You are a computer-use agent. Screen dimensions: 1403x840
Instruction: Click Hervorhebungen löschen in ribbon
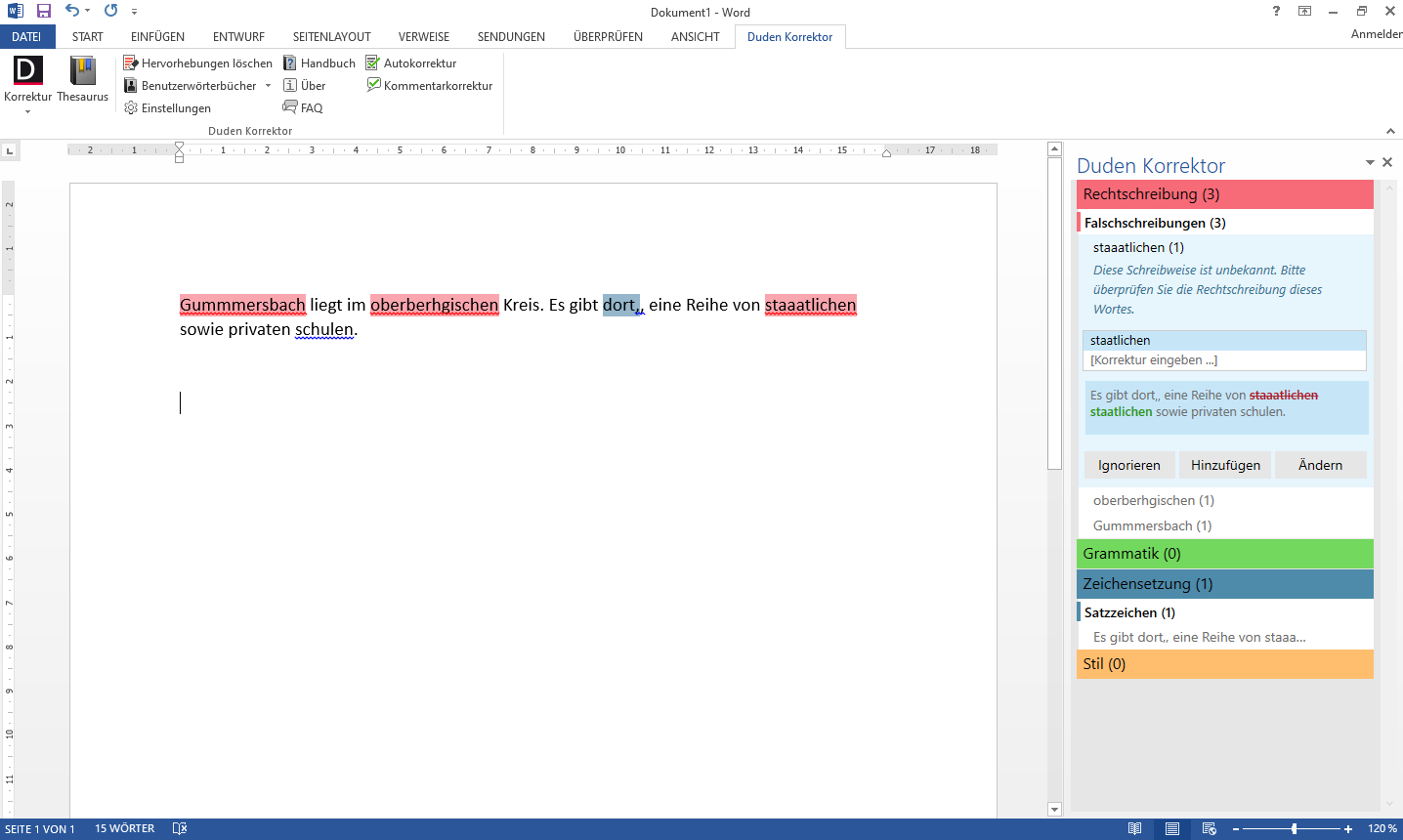click(x=197, y=63)
